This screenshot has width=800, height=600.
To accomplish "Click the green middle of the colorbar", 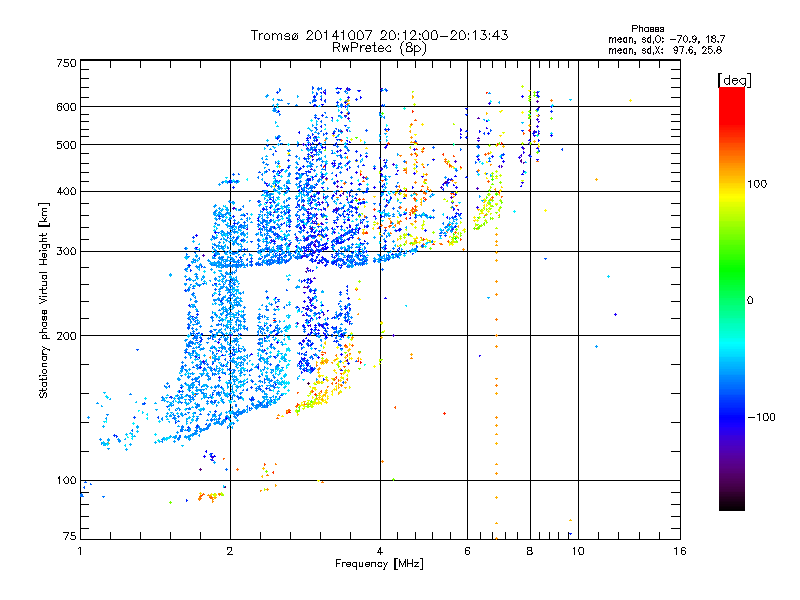I will [732, 270].
